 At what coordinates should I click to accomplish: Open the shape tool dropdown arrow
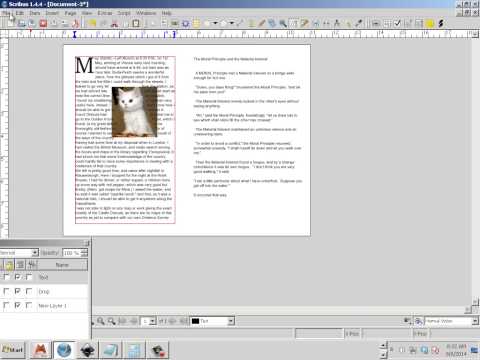pyautogui.click(x=215, y=23)
